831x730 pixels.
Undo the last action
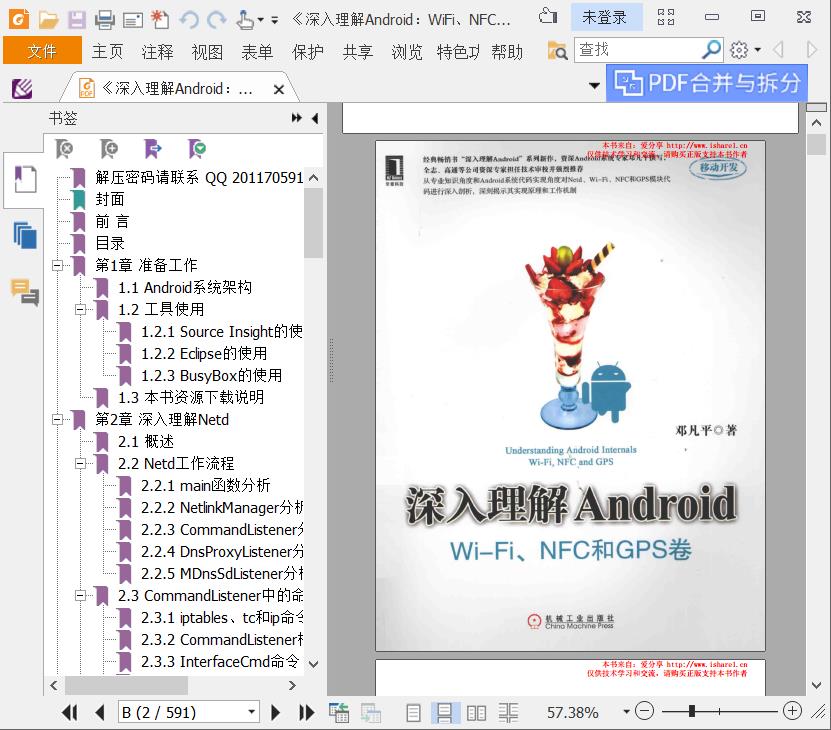tap(189, 20)
